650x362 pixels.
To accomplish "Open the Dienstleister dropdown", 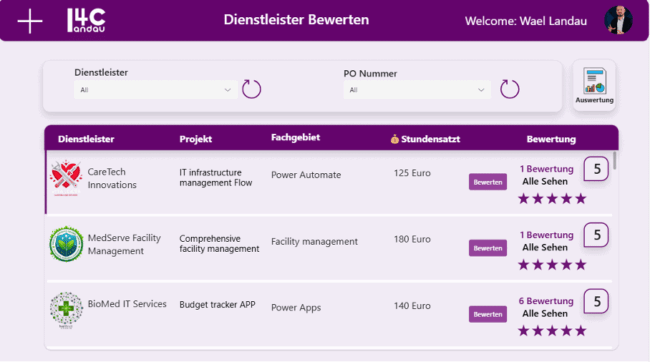I will pyautogui.click(x=156, y=90).
